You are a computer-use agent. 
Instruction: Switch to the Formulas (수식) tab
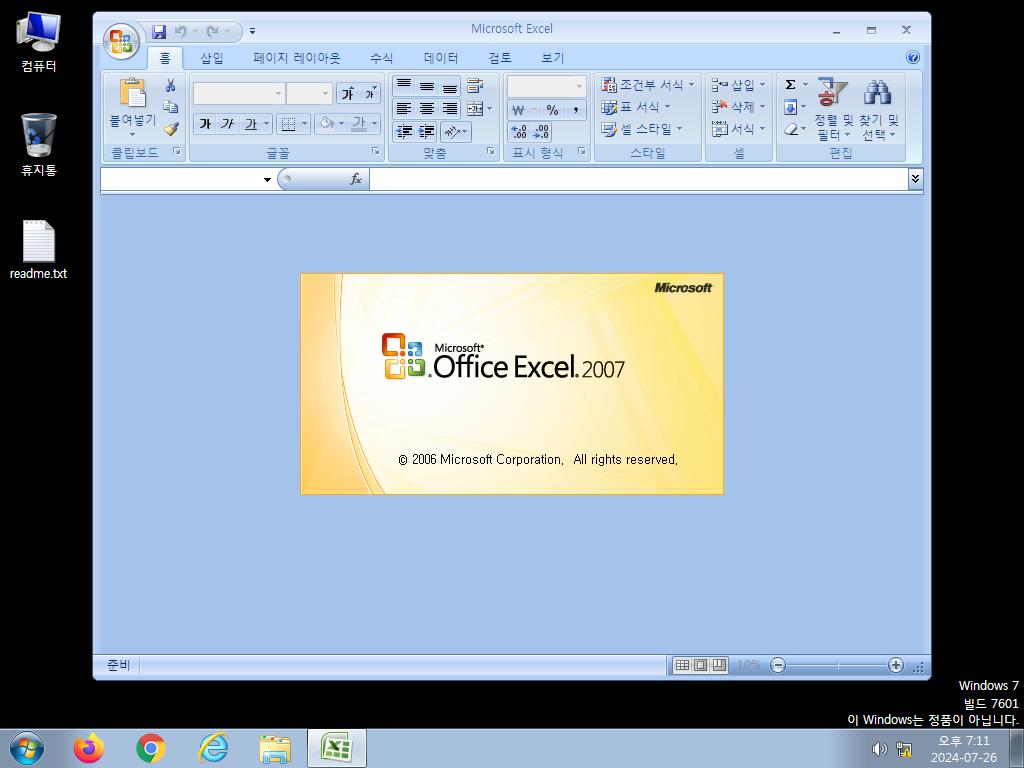[x=381, y=58]
